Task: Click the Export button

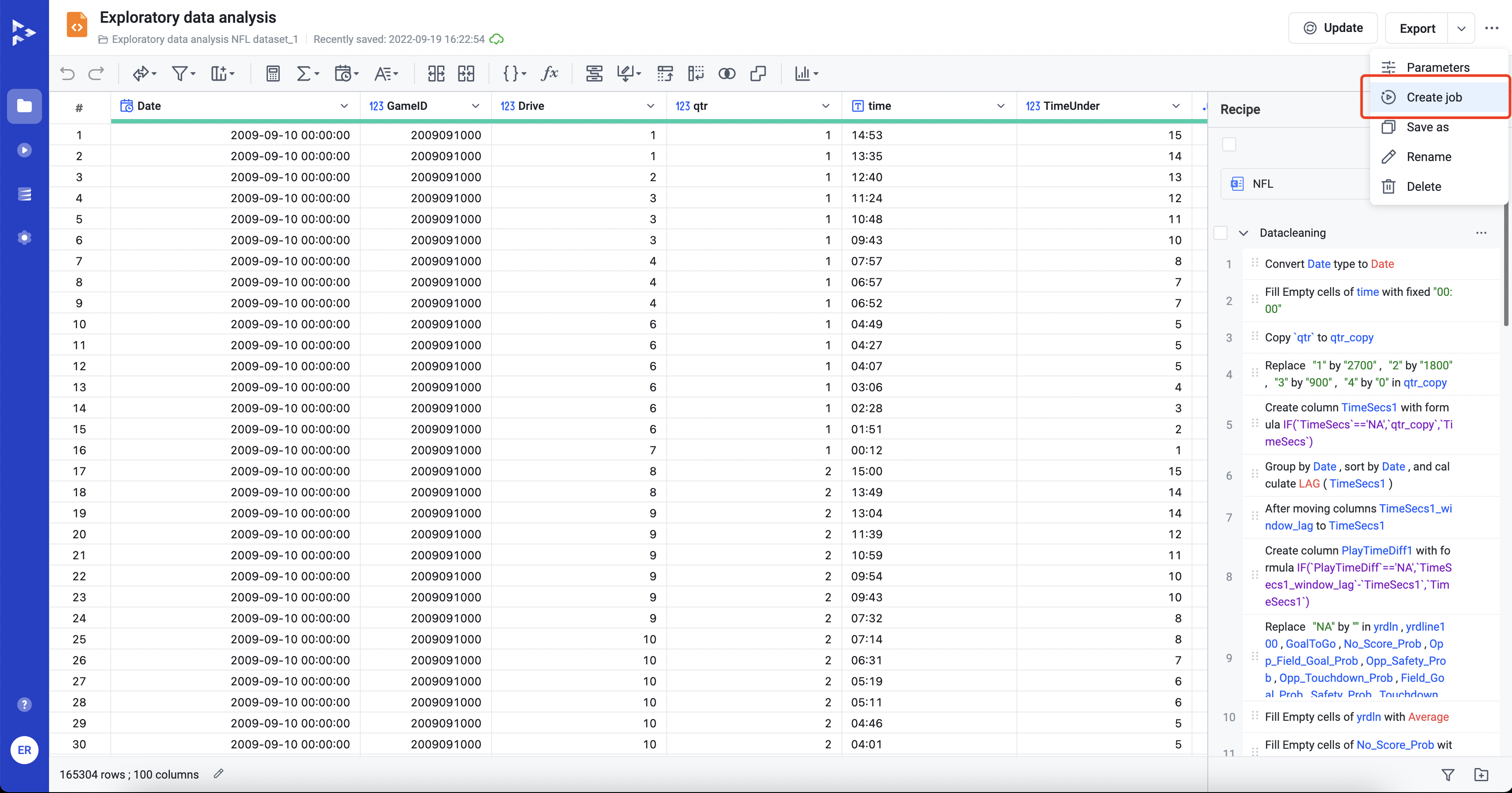Action: pos(1417,28)
